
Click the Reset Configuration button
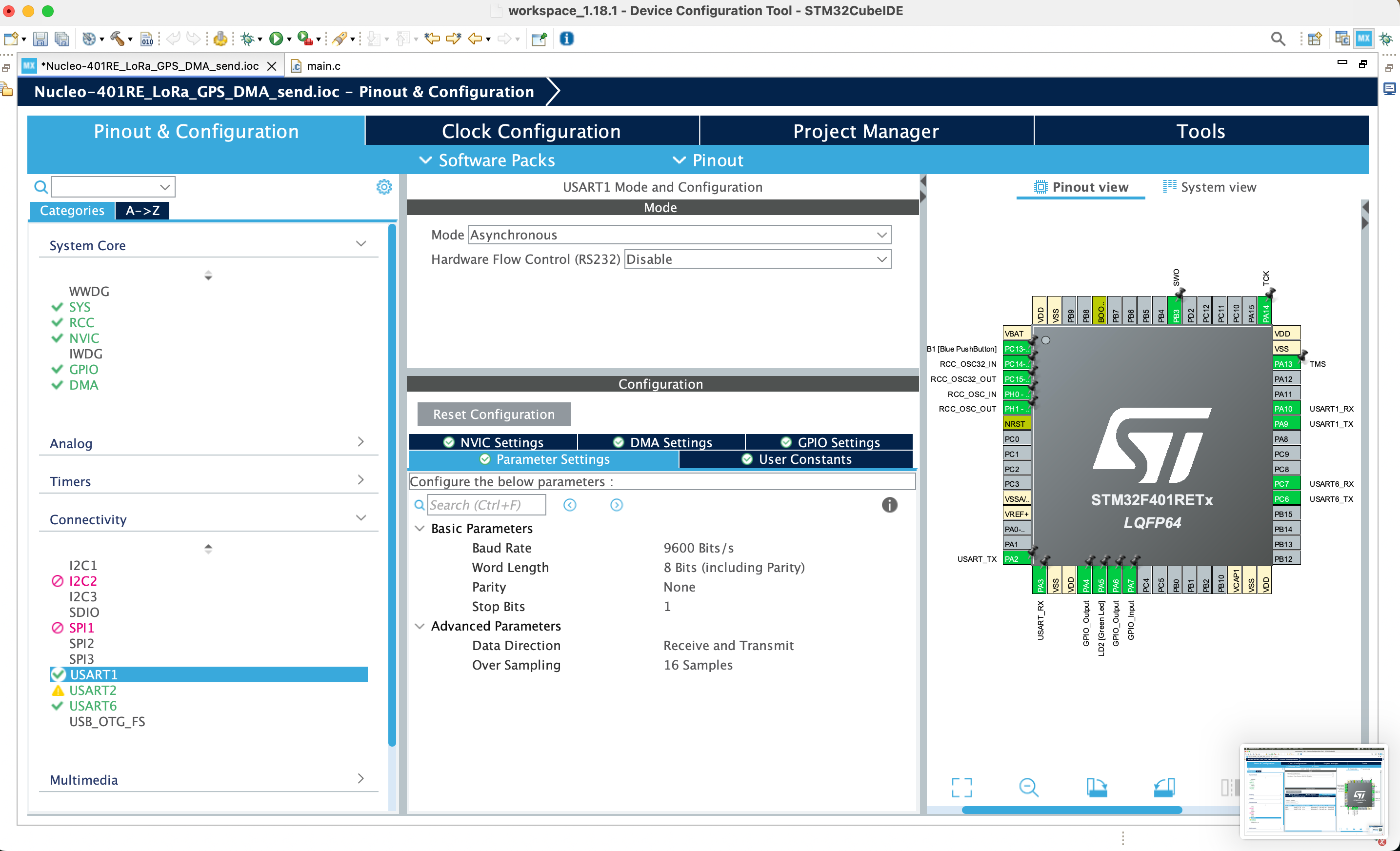494,414
